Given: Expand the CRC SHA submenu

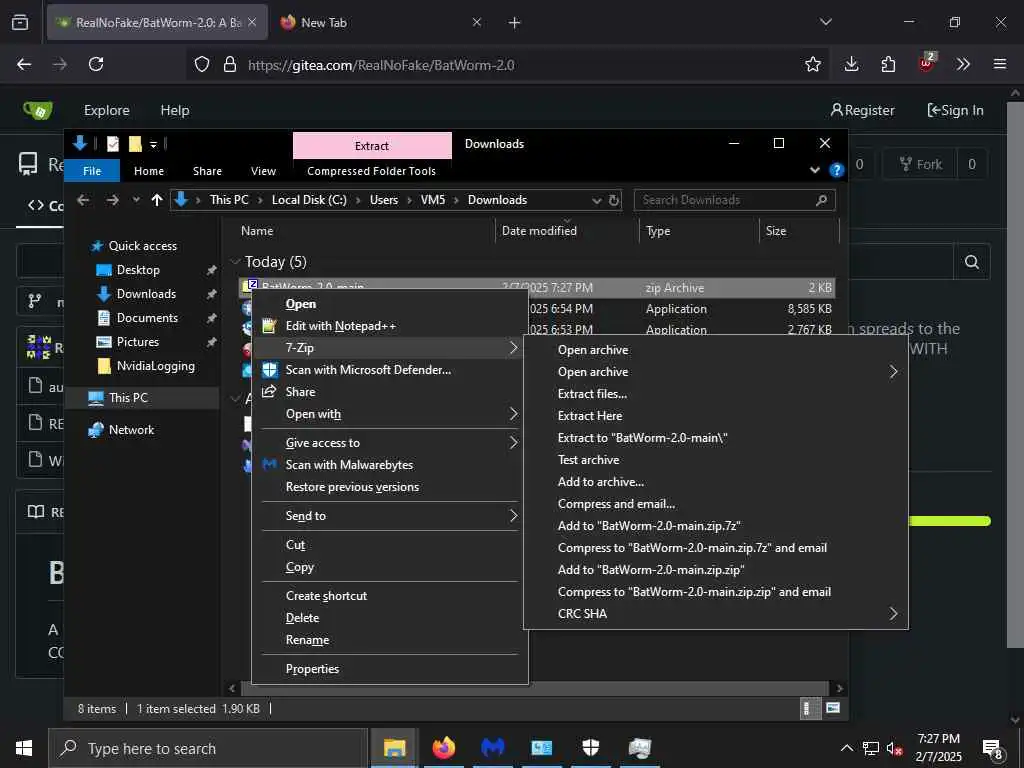Looking at the screenshot, I should pos(893,614).
